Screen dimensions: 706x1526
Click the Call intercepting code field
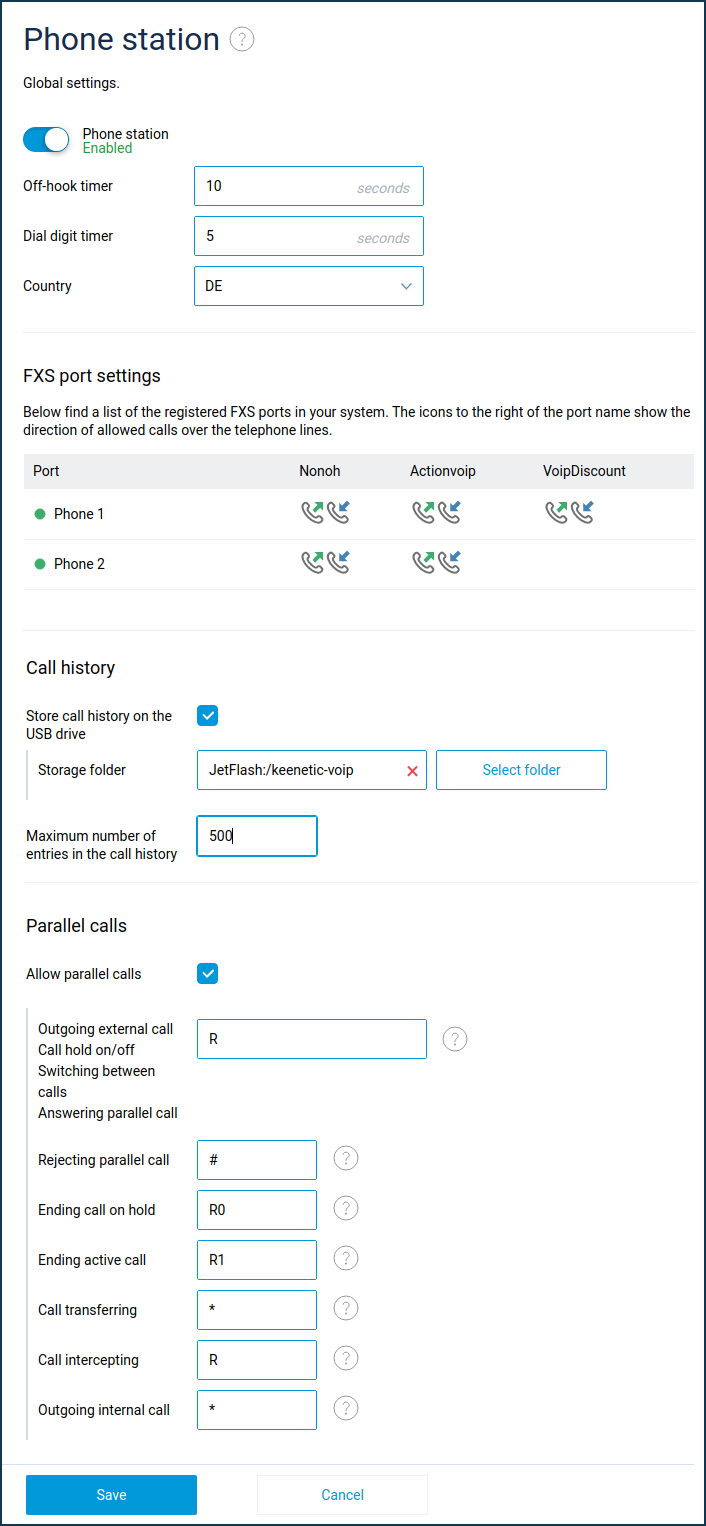pyautogui.click(x=257, y=1360)
